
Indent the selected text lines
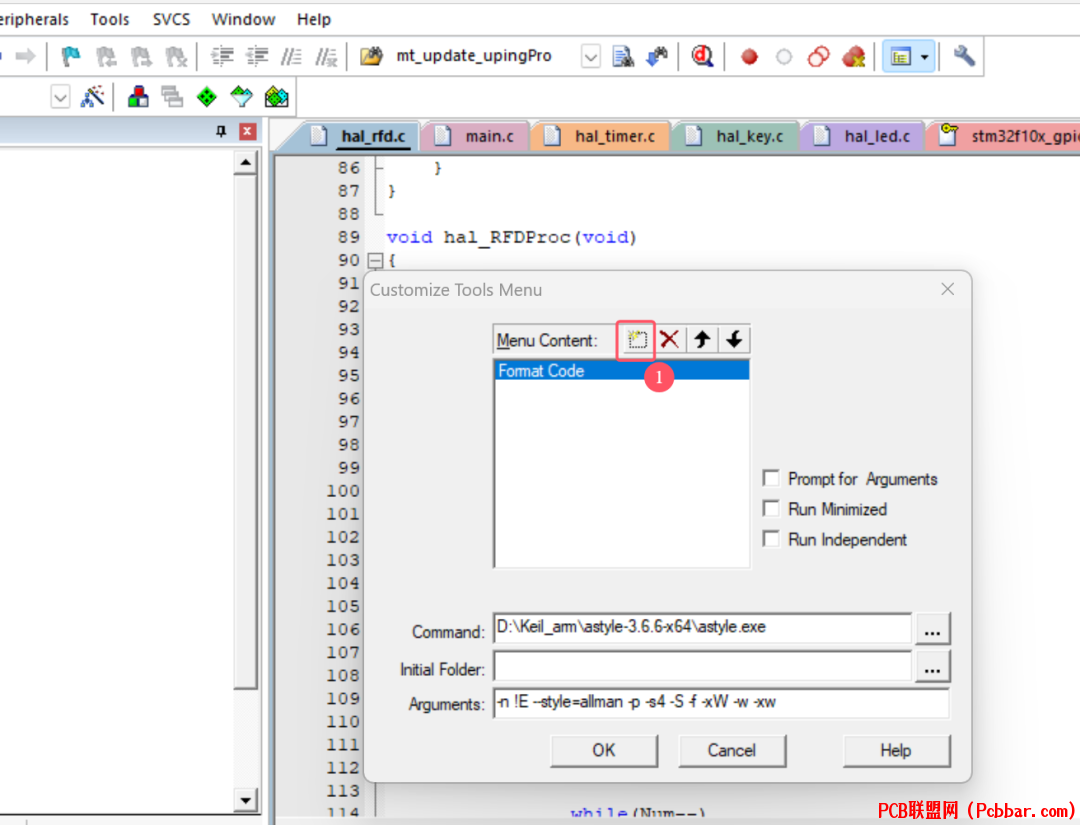point(222,56)
